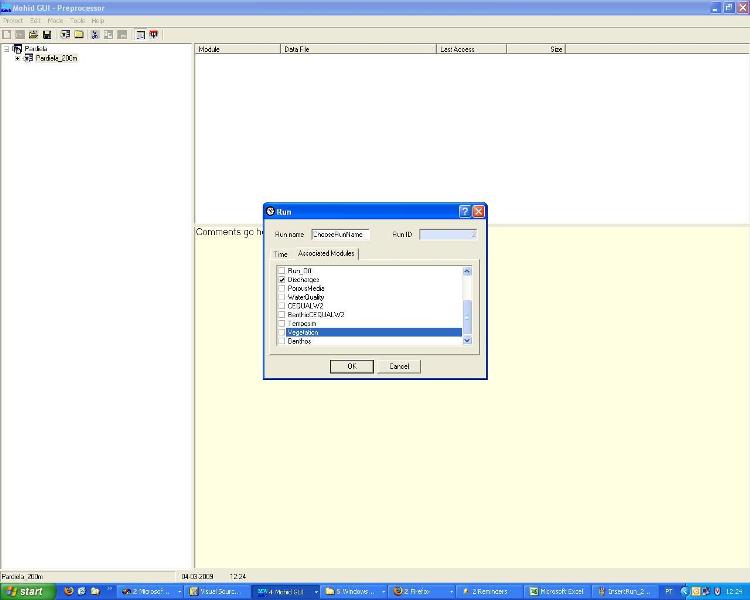Cancel the Run dialog
The width and height of the screenshot is (750, 600).
(x=399, y=366)
